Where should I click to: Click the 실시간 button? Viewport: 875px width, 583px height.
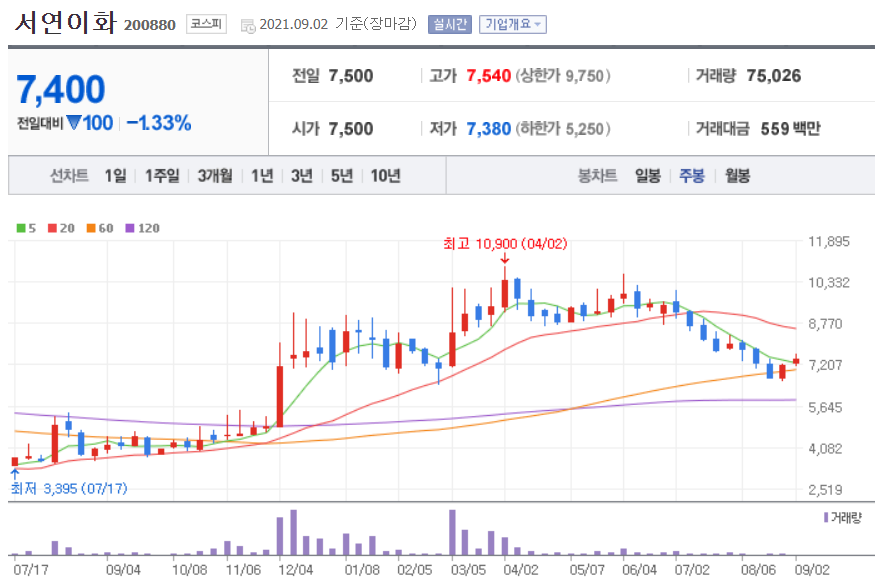pos(450,25)
